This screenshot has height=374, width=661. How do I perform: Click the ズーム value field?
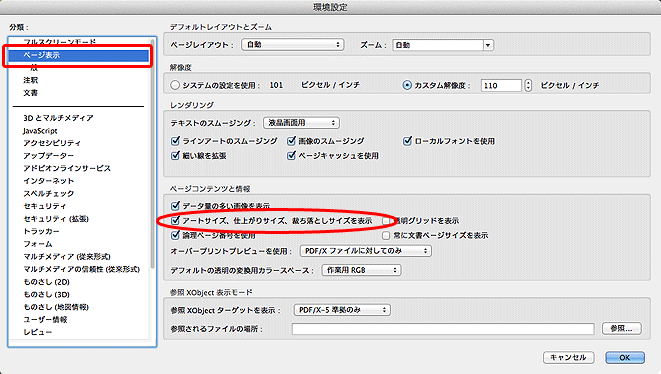point(438,45)
